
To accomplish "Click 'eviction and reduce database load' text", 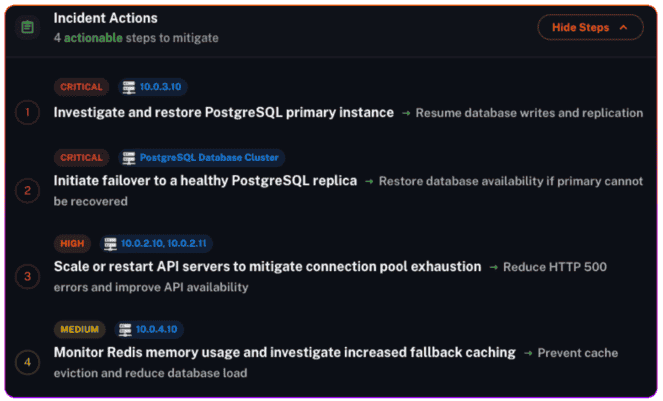I will 151,374.
